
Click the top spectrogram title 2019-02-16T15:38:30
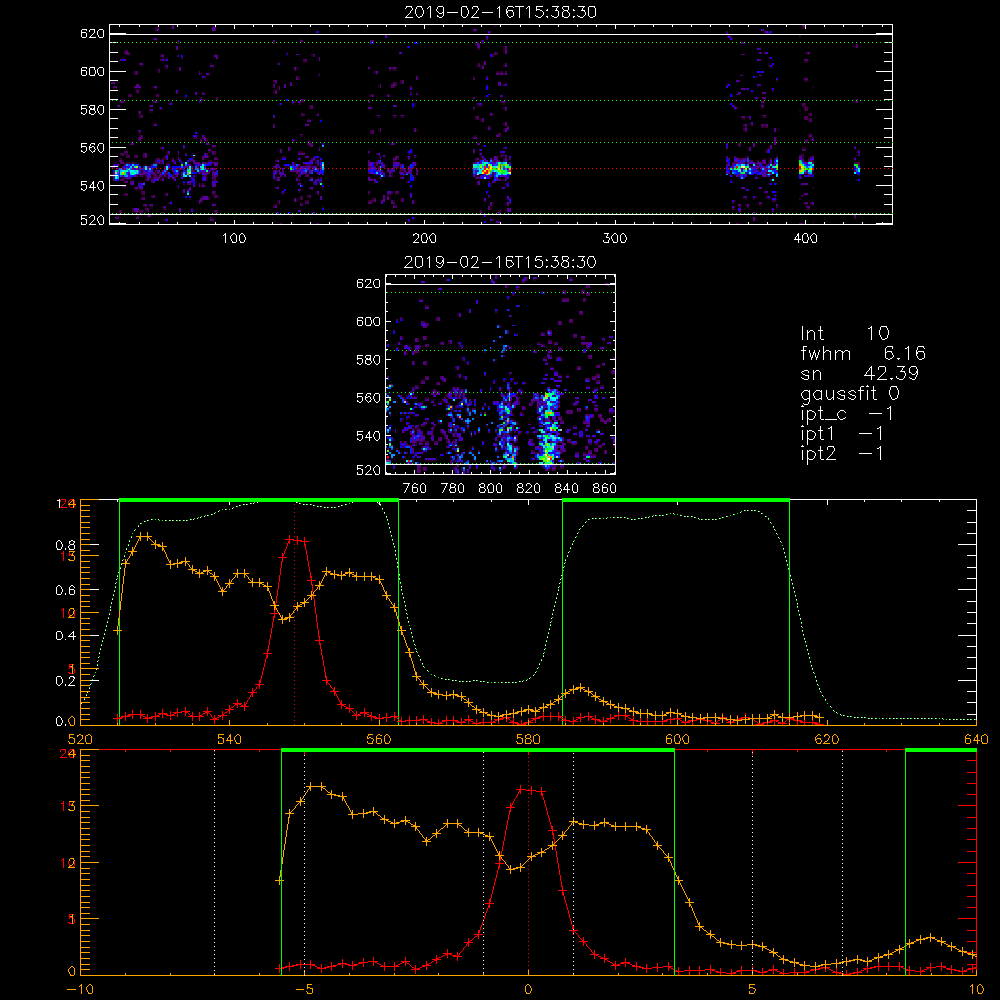(x=501, y=12)
